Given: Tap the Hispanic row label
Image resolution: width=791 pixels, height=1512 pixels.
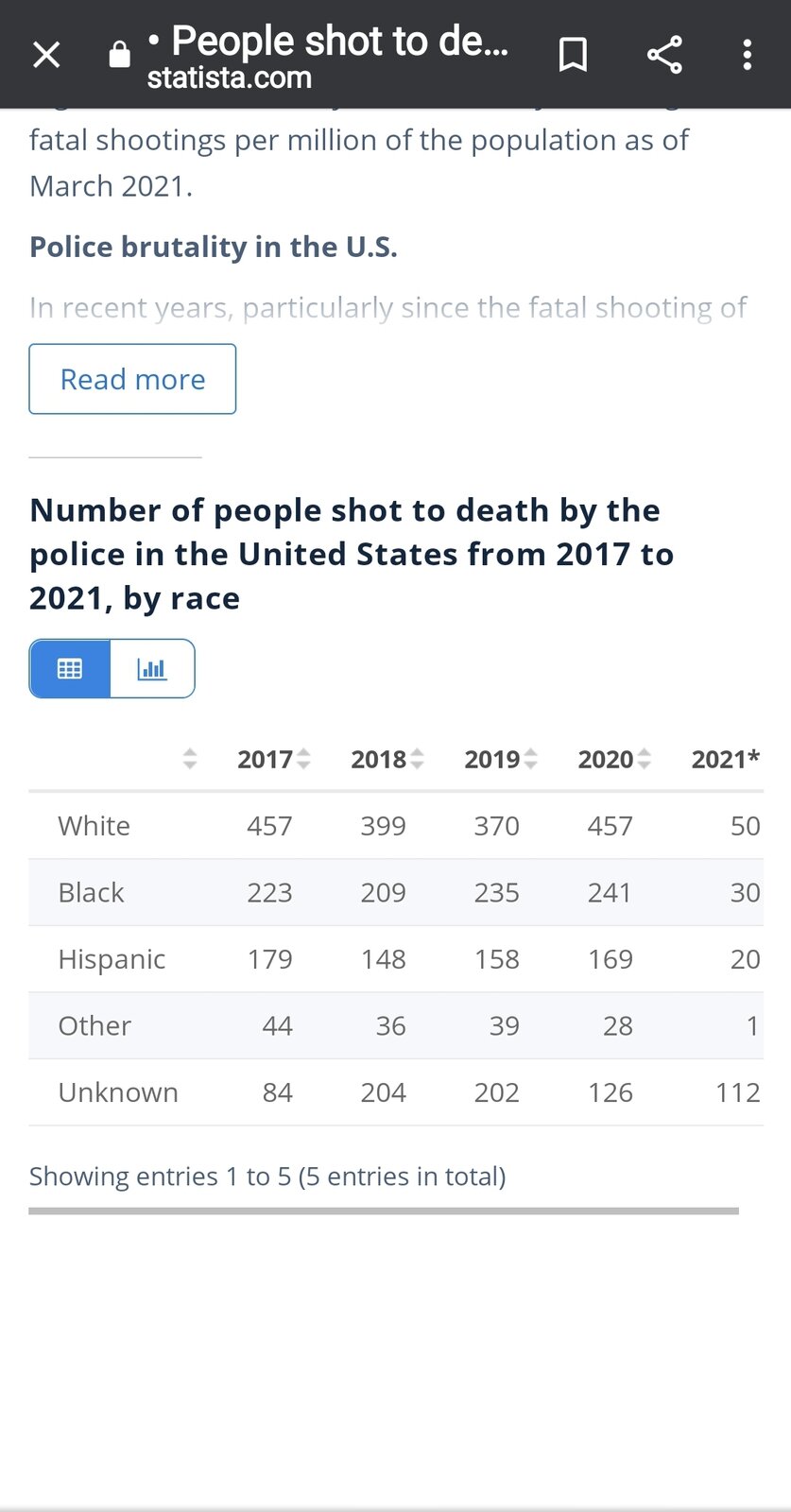Looking at the screenshot, I should pyautogui.click(x=112, y=959).
